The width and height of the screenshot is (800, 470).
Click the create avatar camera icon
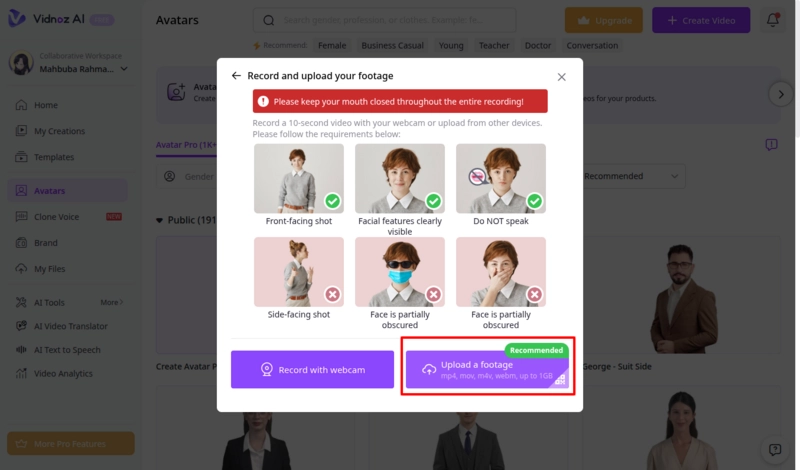176,92
